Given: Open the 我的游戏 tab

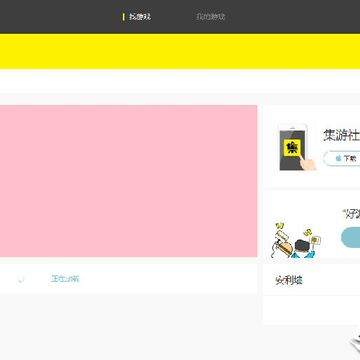Looking at the screenshot, I should click(x=211, y=17).
